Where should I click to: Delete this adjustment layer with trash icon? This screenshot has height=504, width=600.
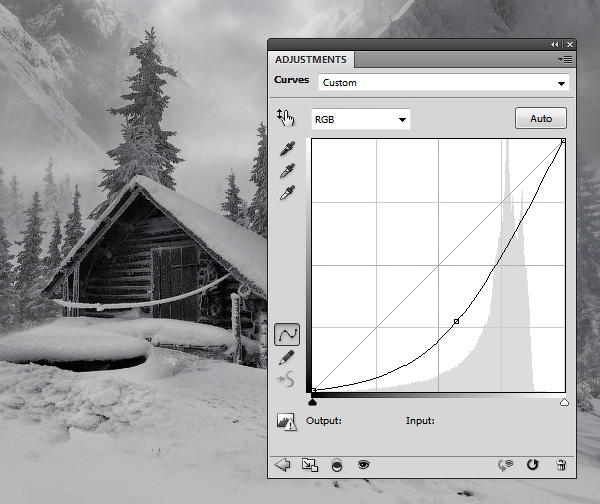[561, 465]
